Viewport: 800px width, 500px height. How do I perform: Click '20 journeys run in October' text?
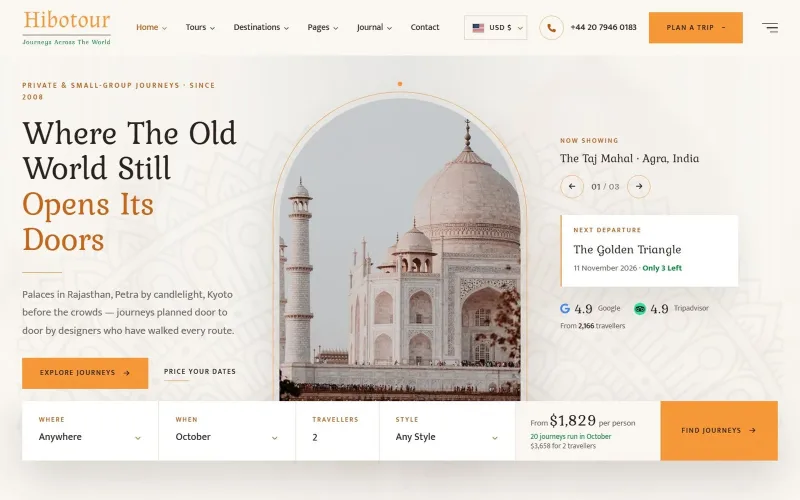[570, 436]
